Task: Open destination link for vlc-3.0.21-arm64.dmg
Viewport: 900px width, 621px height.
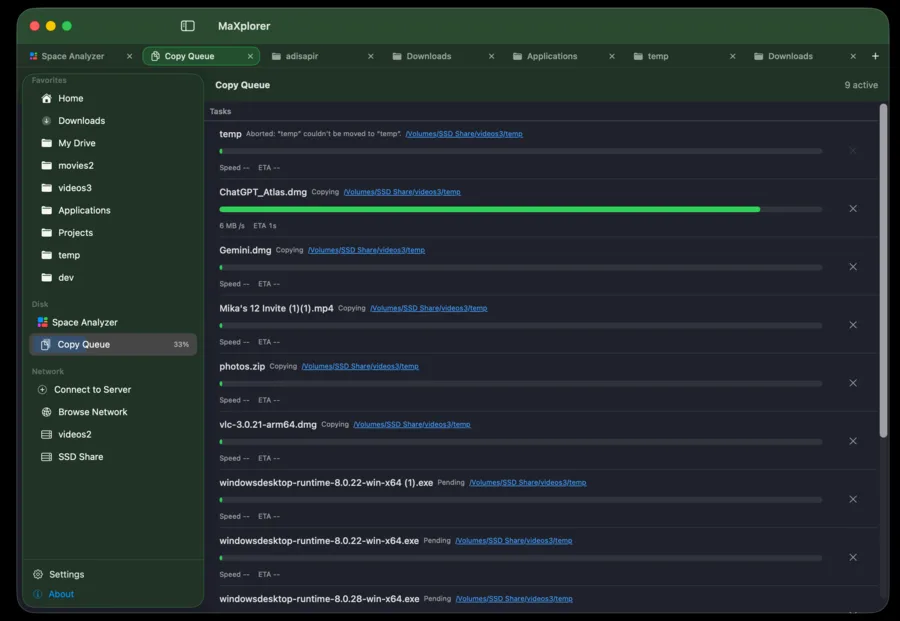Action: point(412,424)
